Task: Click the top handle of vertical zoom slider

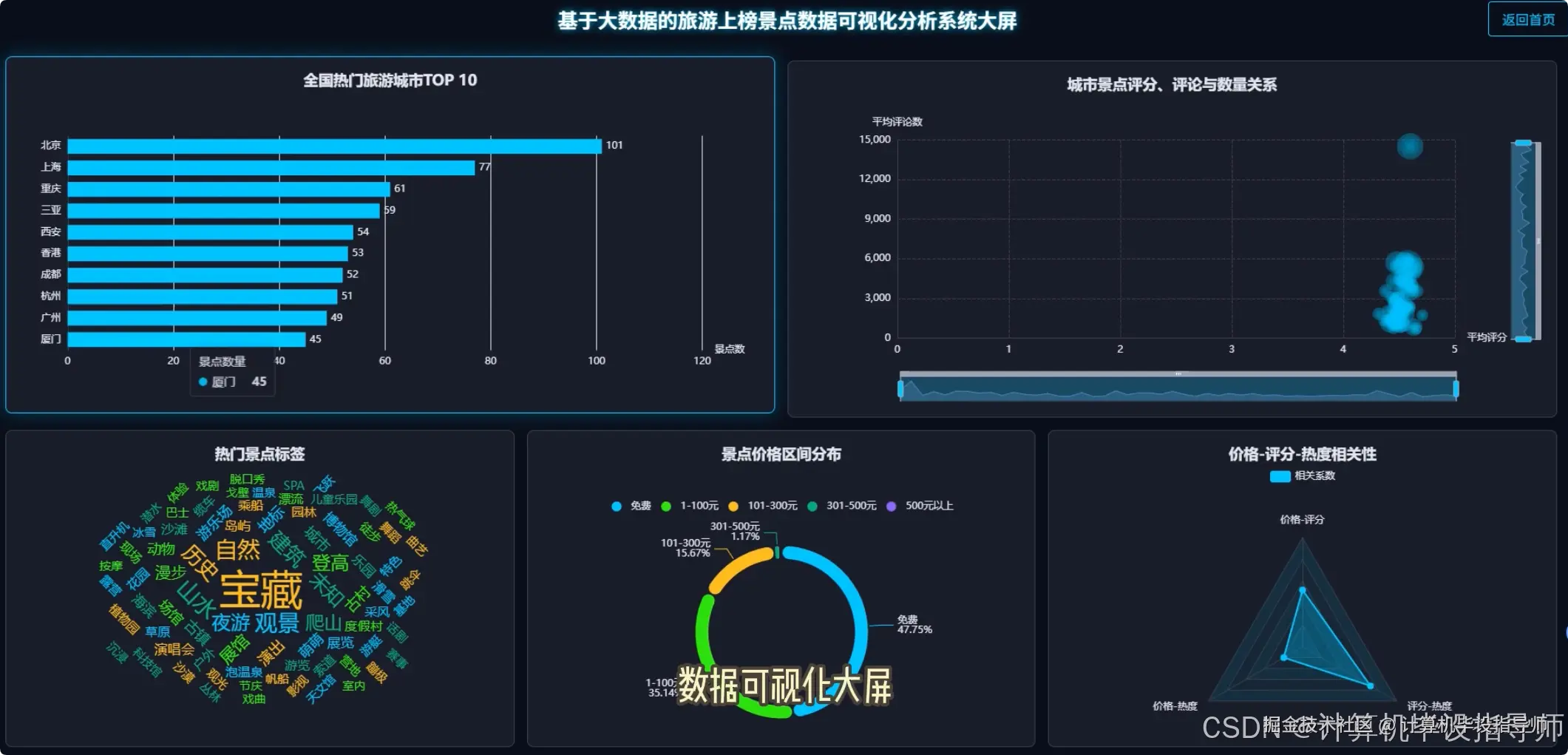Action: coord(1523,143)
